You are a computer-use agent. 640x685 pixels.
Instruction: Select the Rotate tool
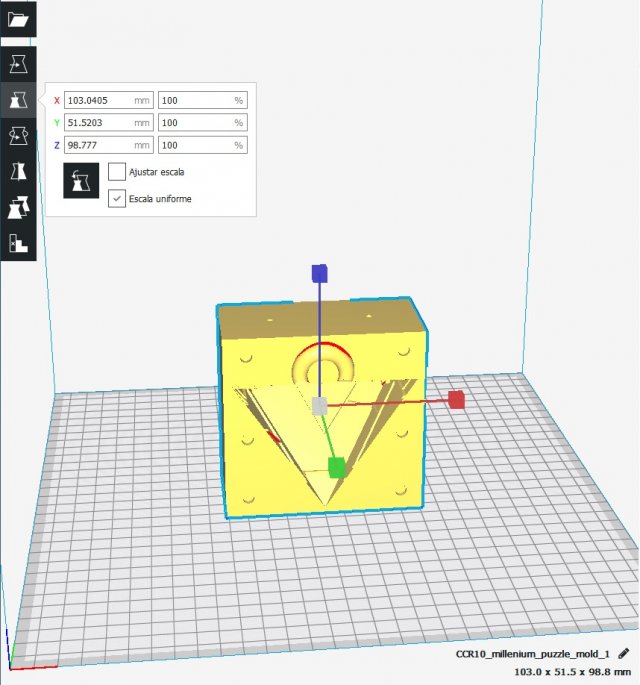(18, 135)
